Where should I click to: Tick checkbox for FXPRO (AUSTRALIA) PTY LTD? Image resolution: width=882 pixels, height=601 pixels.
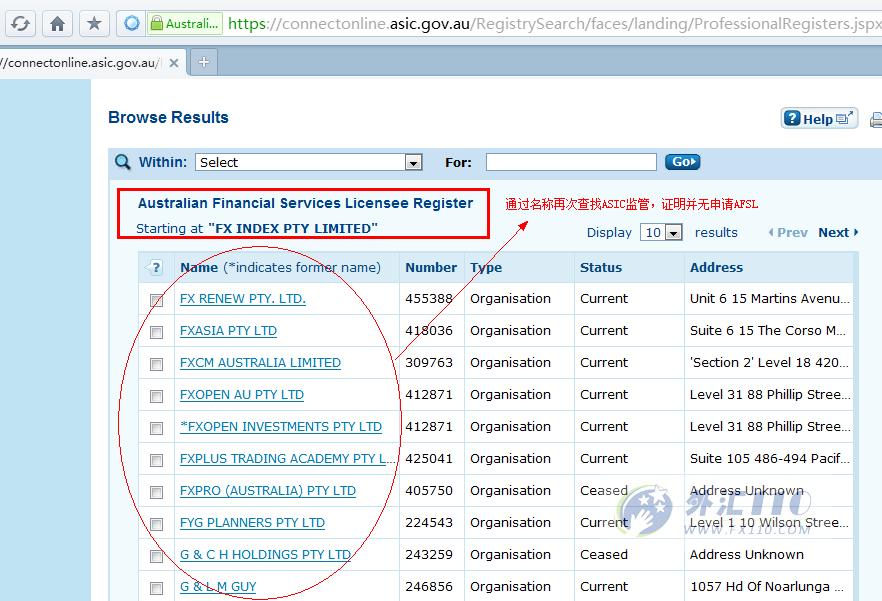point(156,492)
